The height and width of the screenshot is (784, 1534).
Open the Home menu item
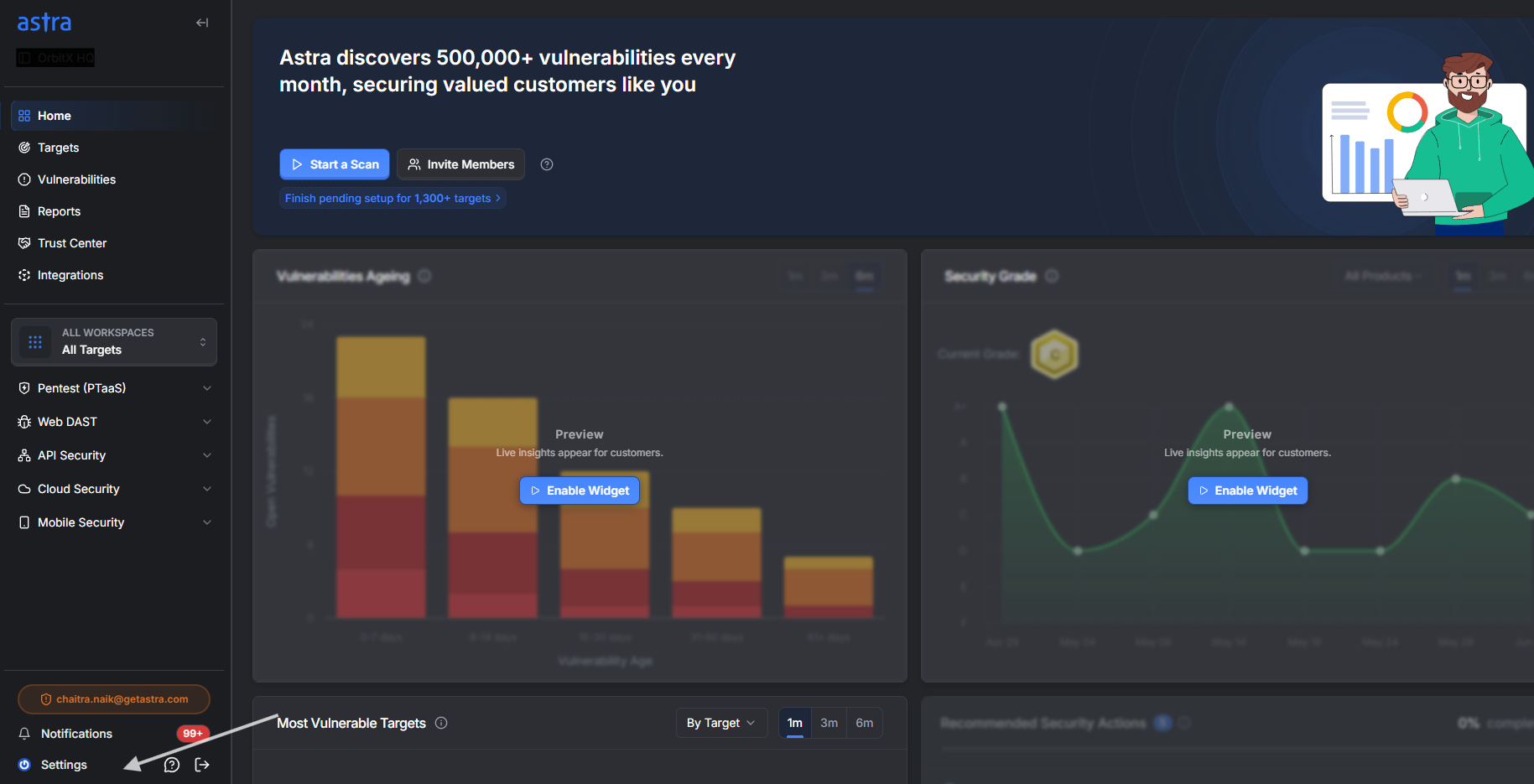point(113,116)
